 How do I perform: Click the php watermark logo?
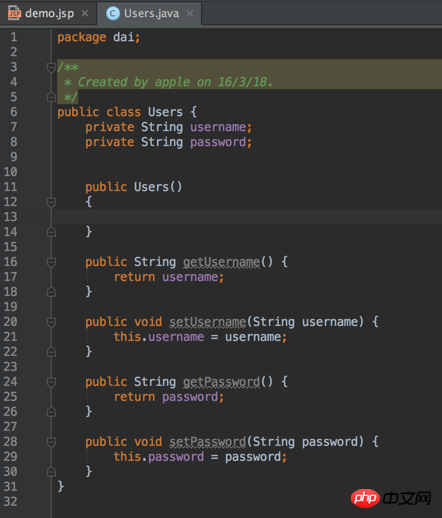[x=365, y=498]
